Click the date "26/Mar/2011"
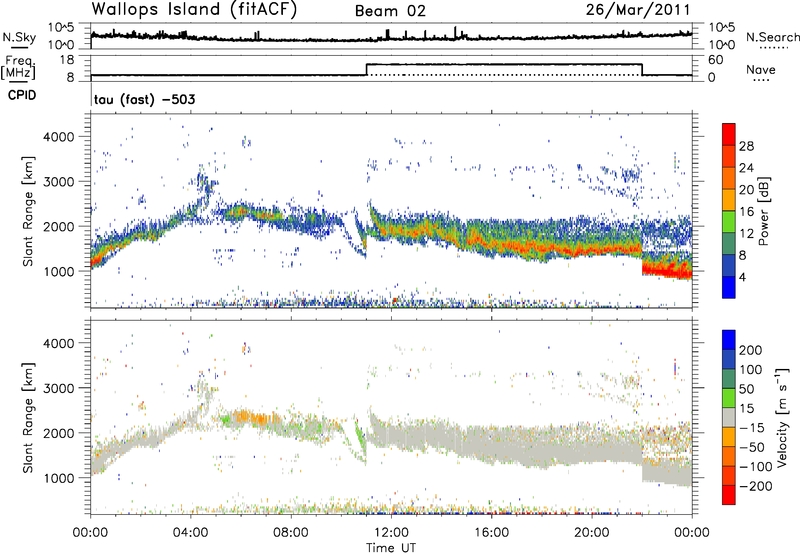Viewport: 800px width, 554px height. point(638,9)
